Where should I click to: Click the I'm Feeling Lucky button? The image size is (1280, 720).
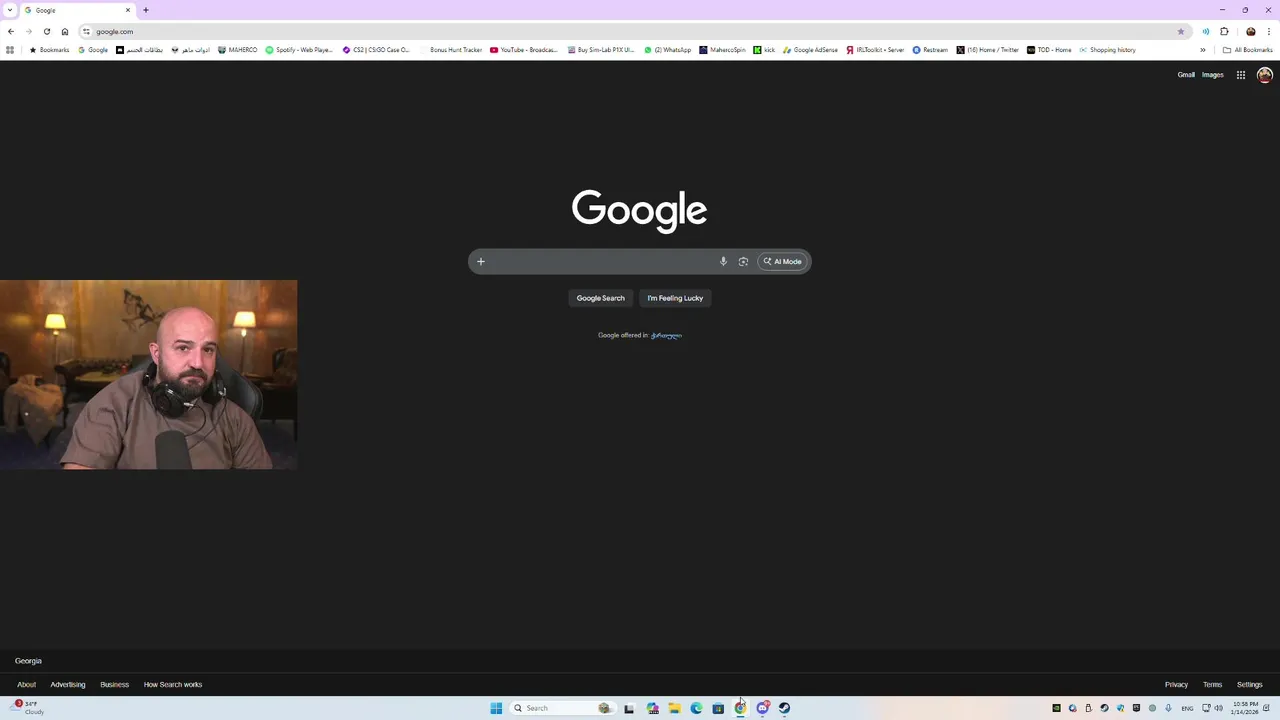click(675, 298)
